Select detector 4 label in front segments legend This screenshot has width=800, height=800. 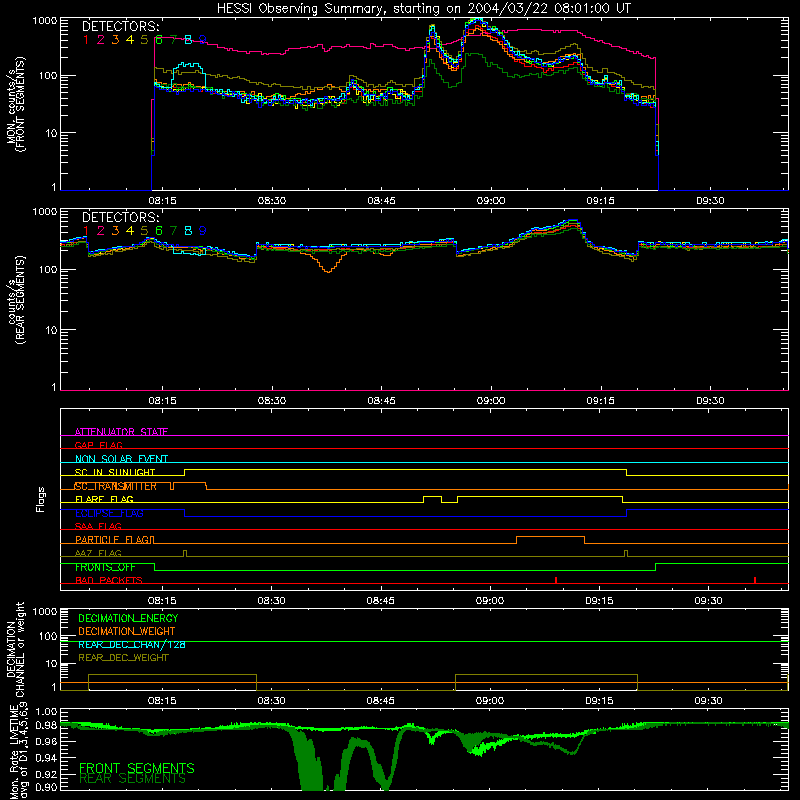point(130,40)
